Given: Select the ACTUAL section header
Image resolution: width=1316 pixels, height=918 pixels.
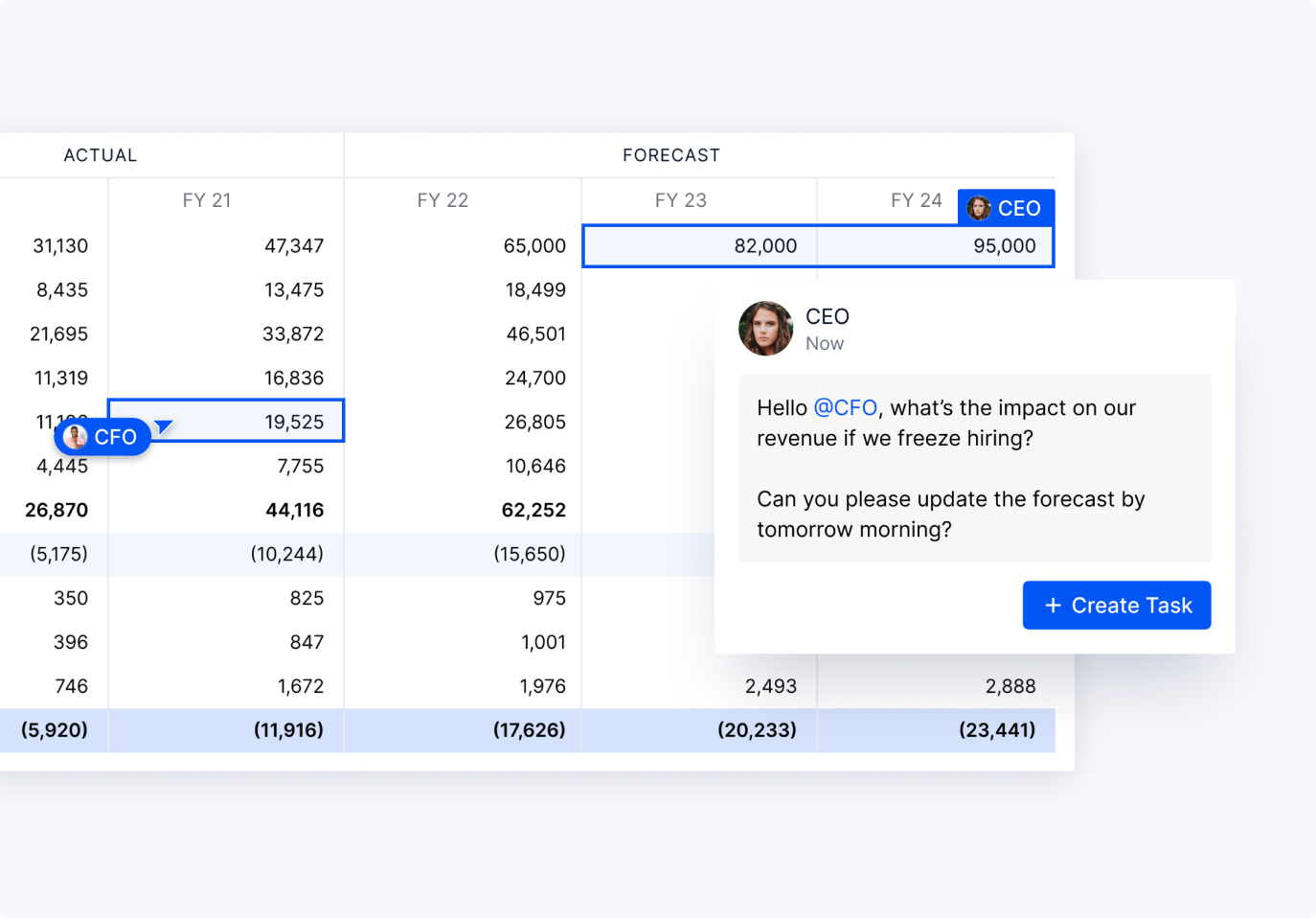Looking at the screenshot, I should (x=101, y=154).
